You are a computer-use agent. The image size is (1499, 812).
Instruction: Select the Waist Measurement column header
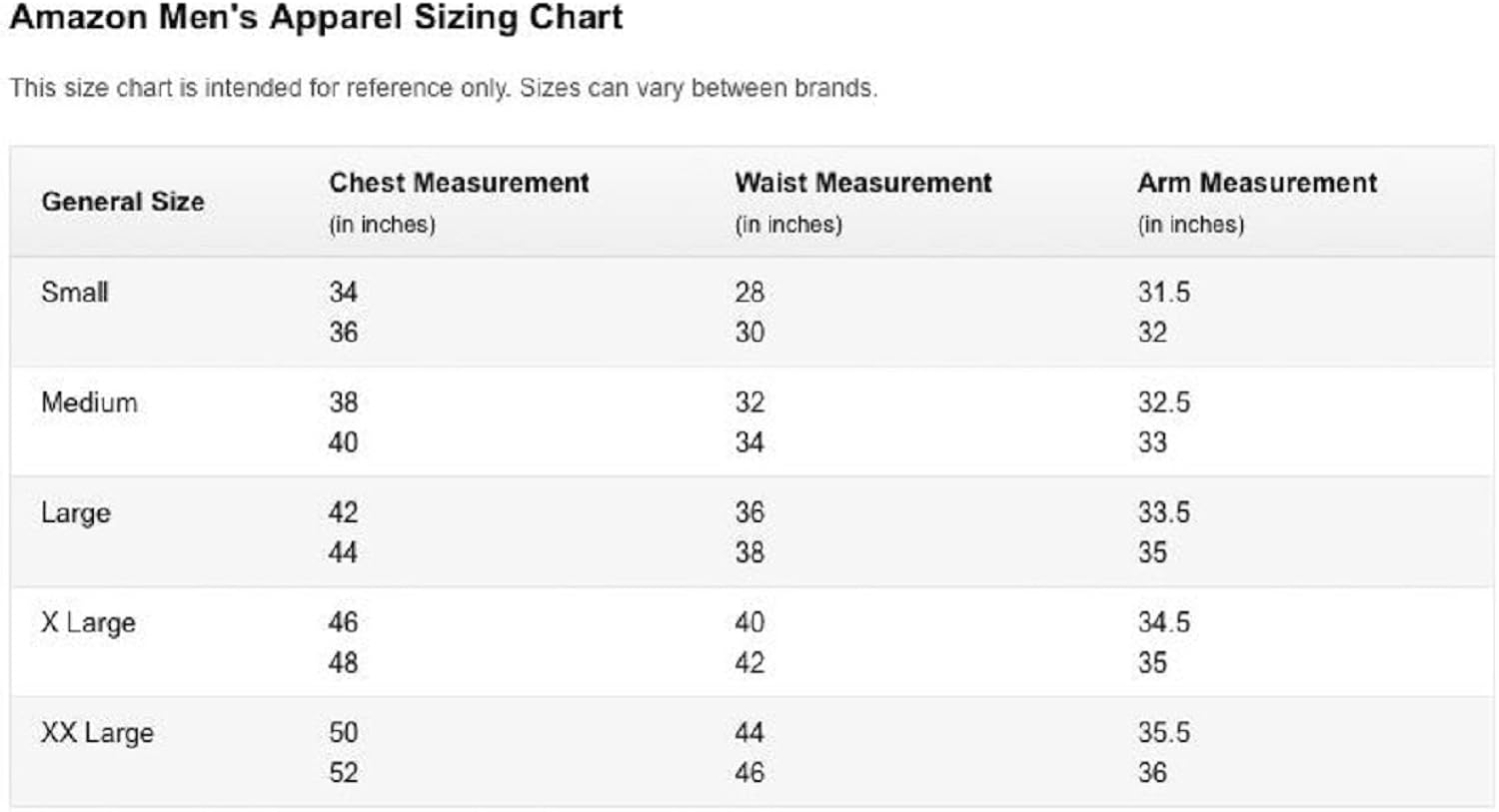coord(863,183)
